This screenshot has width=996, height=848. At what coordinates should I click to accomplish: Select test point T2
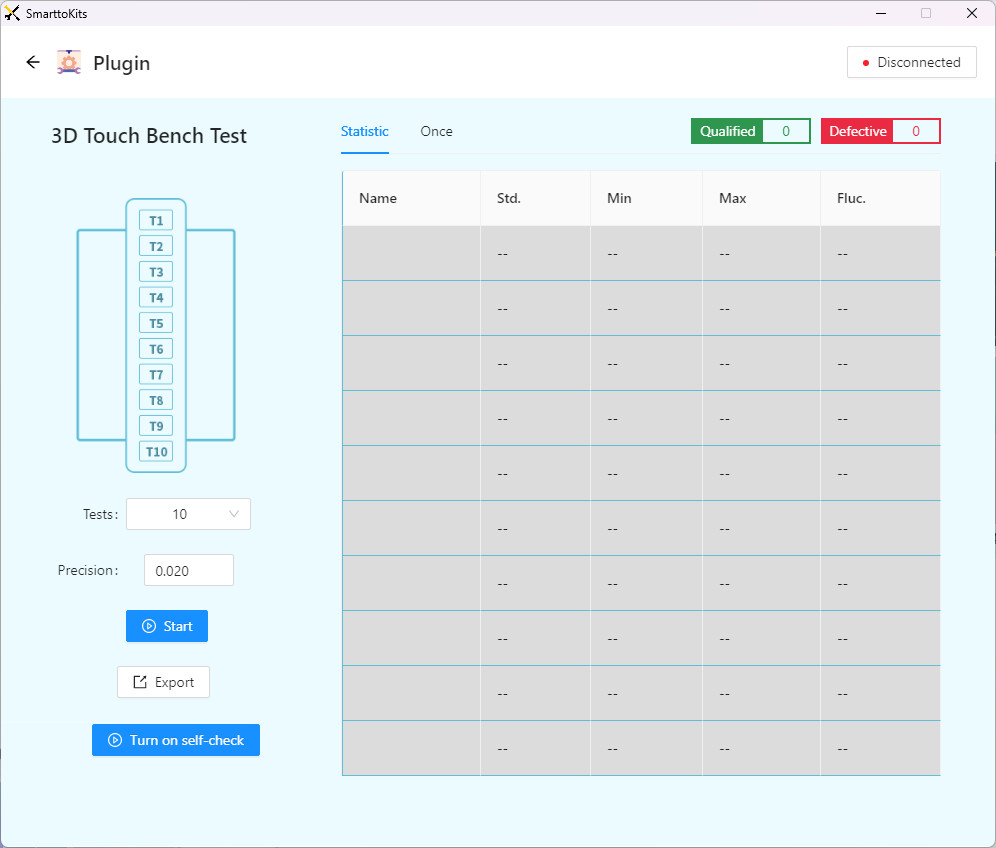point(156,246)
